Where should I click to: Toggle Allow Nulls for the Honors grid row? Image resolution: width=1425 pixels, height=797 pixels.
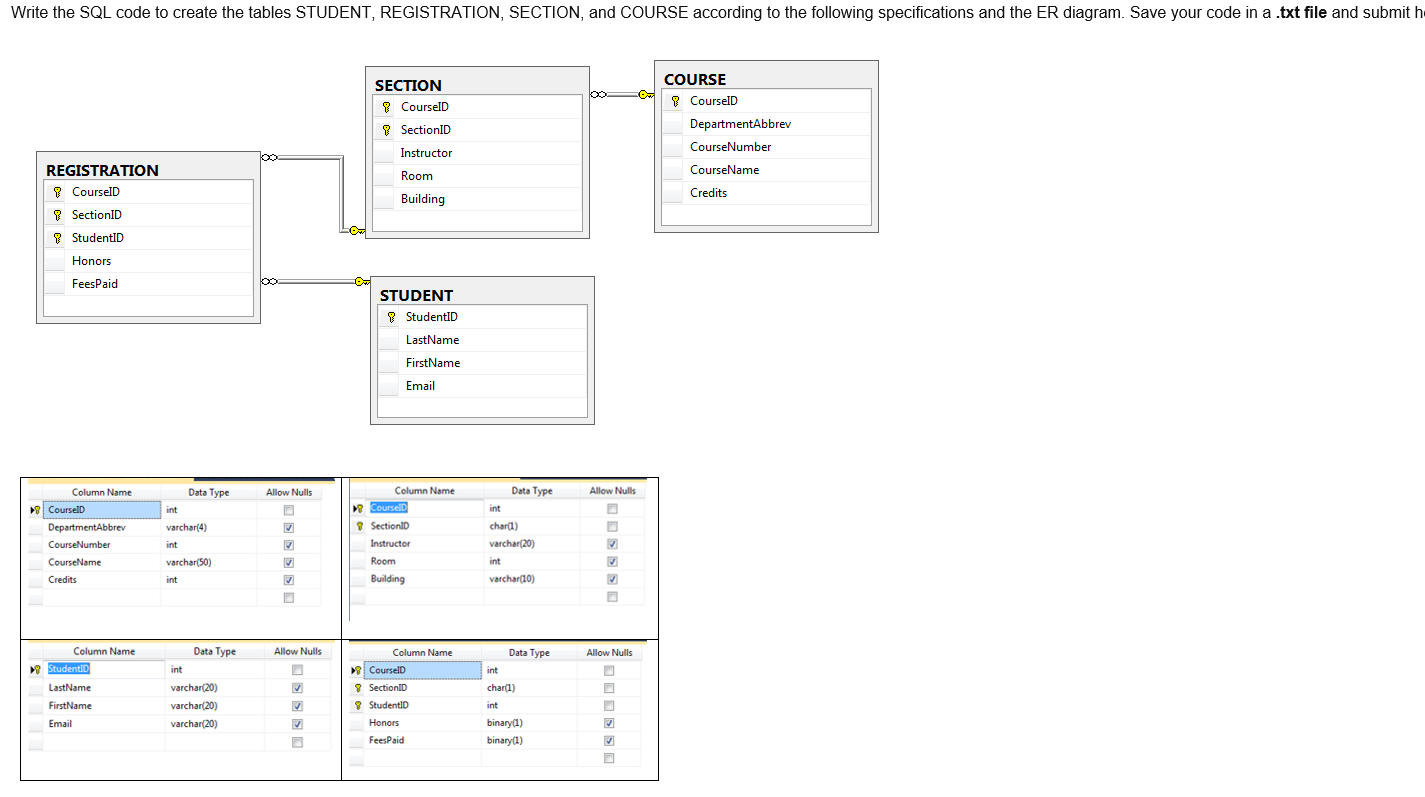tap(608, 724)
